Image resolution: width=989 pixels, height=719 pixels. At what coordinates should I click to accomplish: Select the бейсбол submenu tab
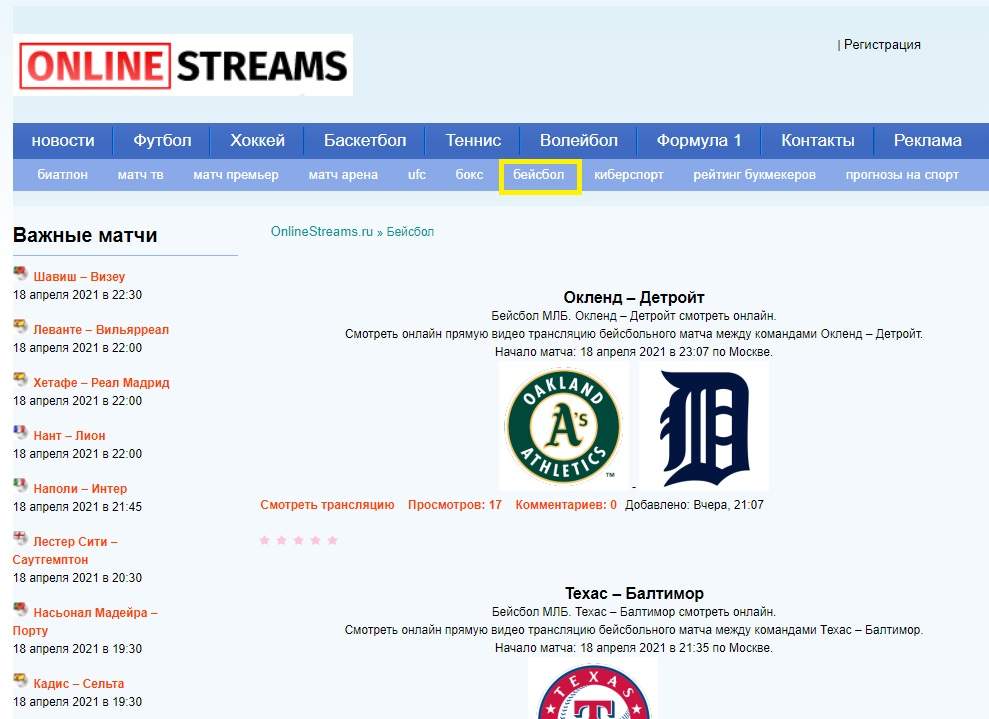pos(539,175)
